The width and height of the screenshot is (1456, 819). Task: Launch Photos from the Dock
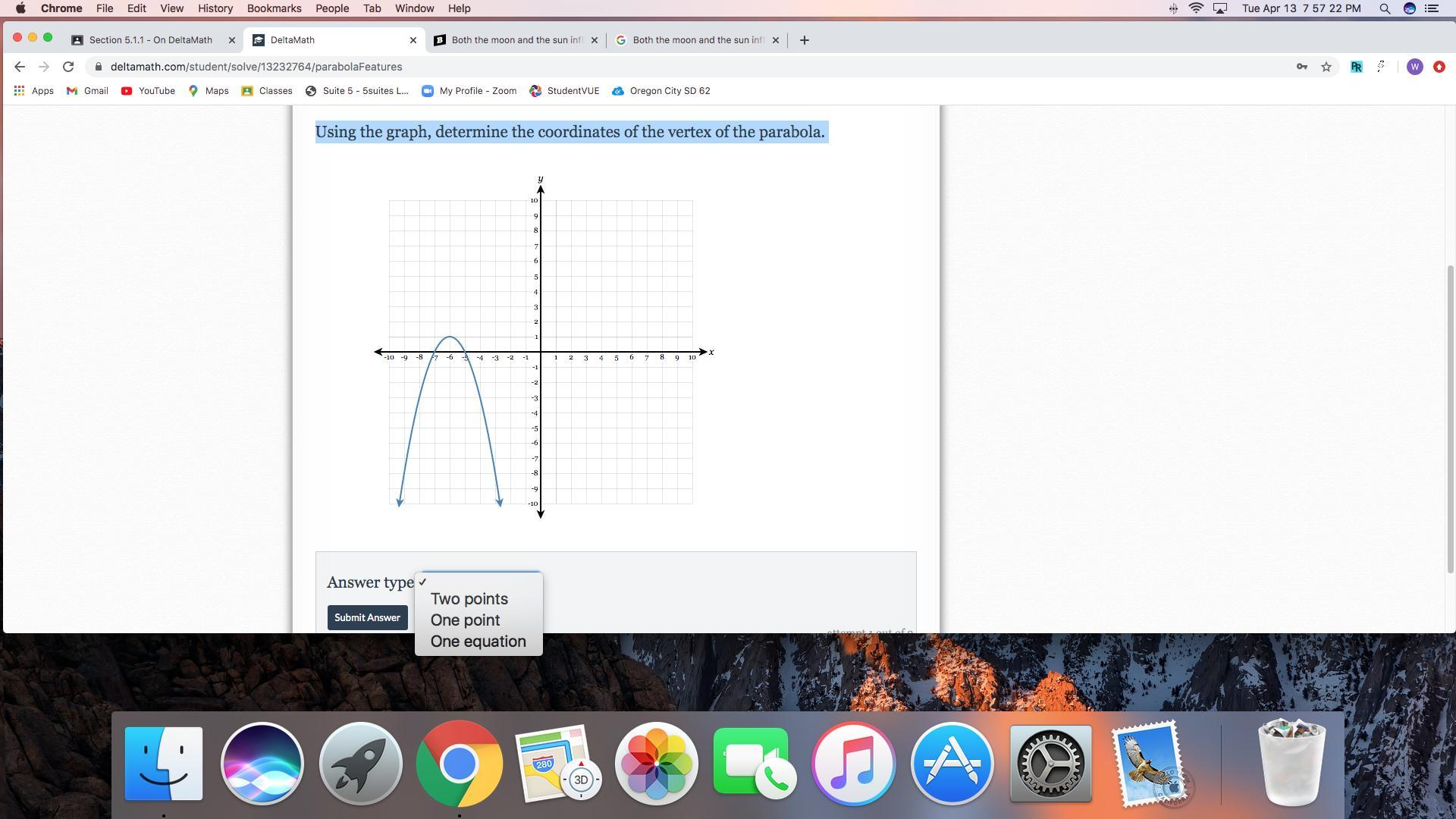tap(656, 763)
